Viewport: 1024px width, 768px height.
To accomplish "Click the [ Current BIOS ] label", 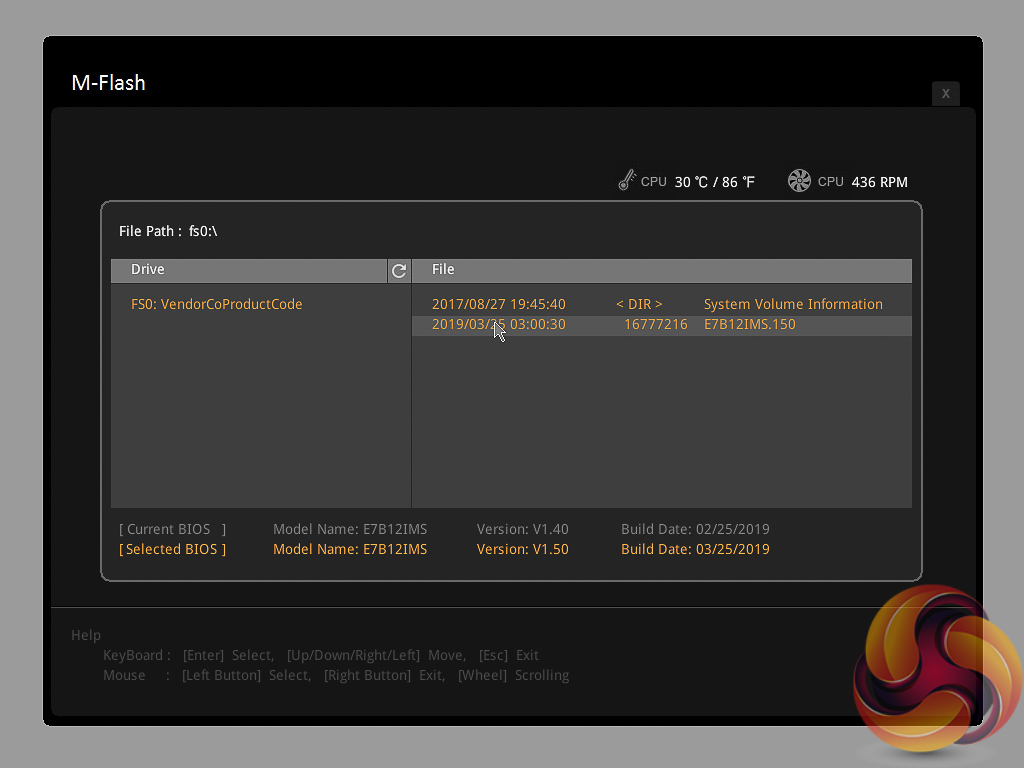I will tap(172, 529).
